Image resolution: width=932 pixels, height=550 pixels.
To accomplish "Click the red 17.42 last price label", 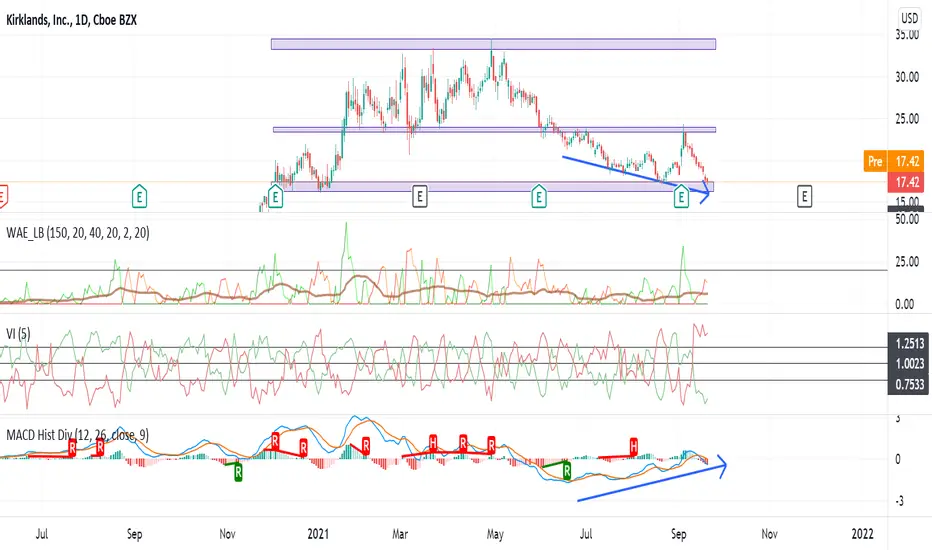I will (x=906, y=182).
